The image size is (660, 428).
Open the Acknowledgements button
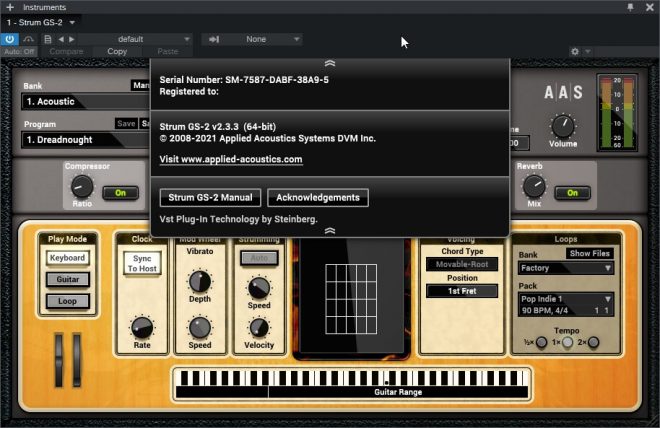point(318,197)
